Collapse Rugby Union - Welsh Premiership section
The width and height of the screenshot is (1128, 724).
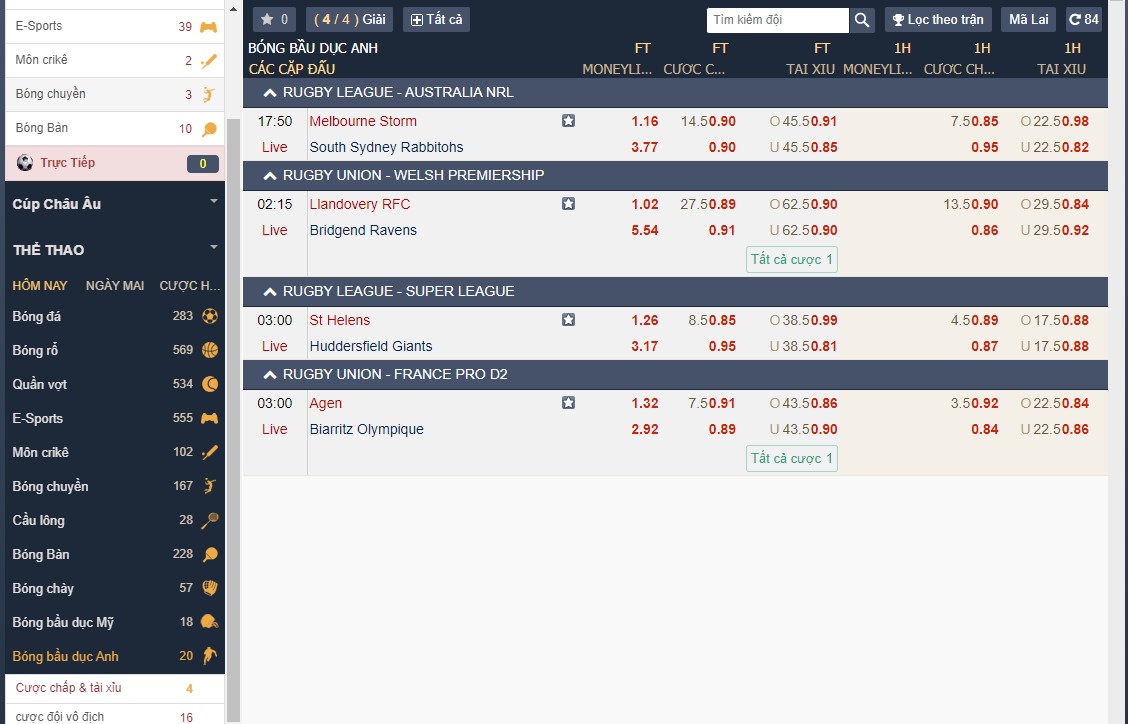pos(269,176)
